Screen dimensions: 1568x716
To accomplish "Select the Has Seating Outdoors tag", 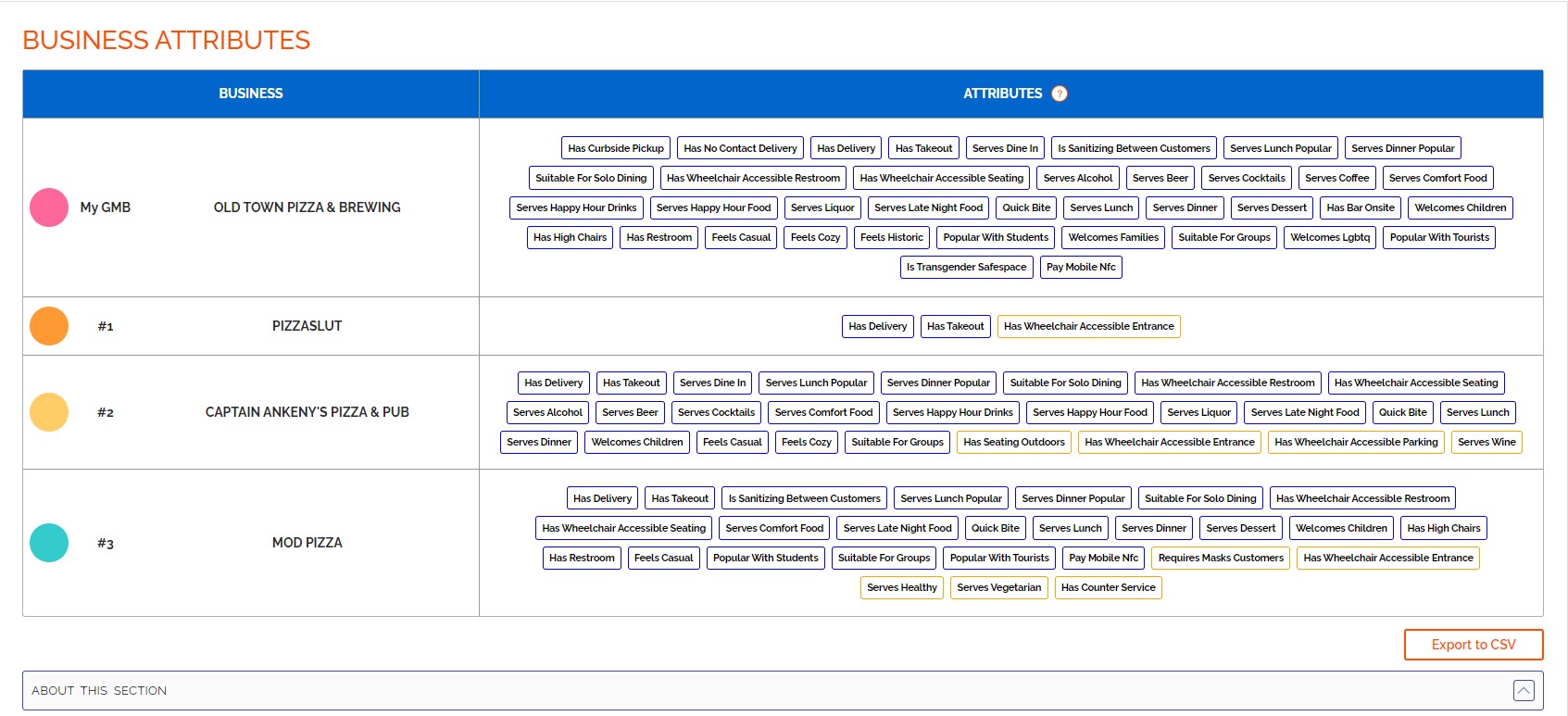I will (x=1013, y=442).
